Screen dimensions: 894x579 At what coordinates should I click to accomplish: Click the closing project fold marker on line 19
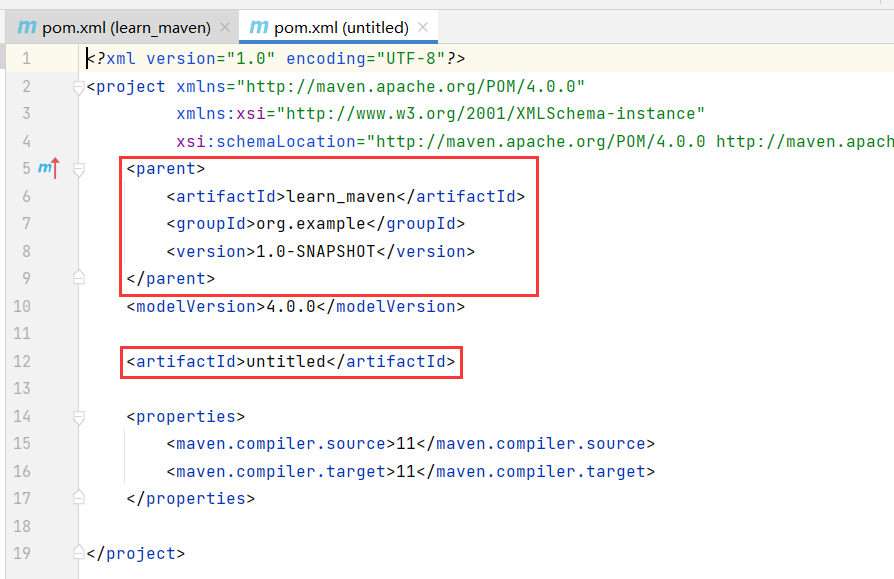(x=79, y=553)
